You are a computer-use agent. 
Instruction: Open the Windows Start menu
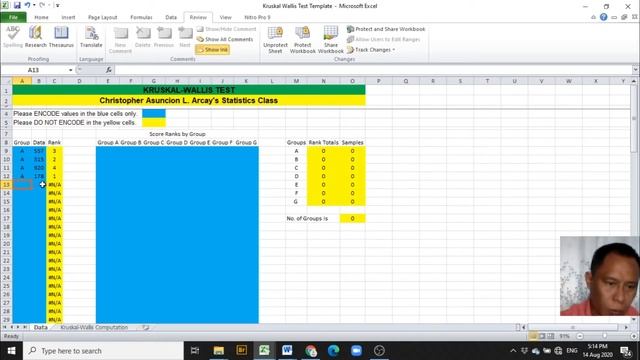[x=11, y=351]
